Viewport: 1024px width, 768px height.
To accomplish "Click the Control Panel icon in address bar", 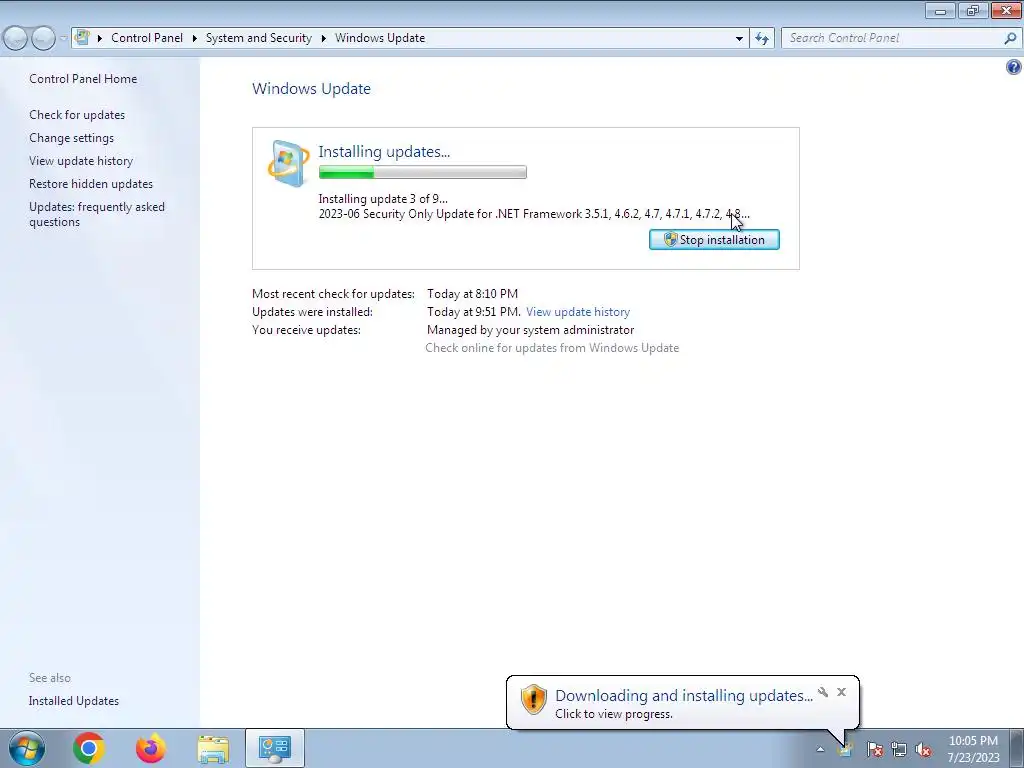I will point(82,37).
